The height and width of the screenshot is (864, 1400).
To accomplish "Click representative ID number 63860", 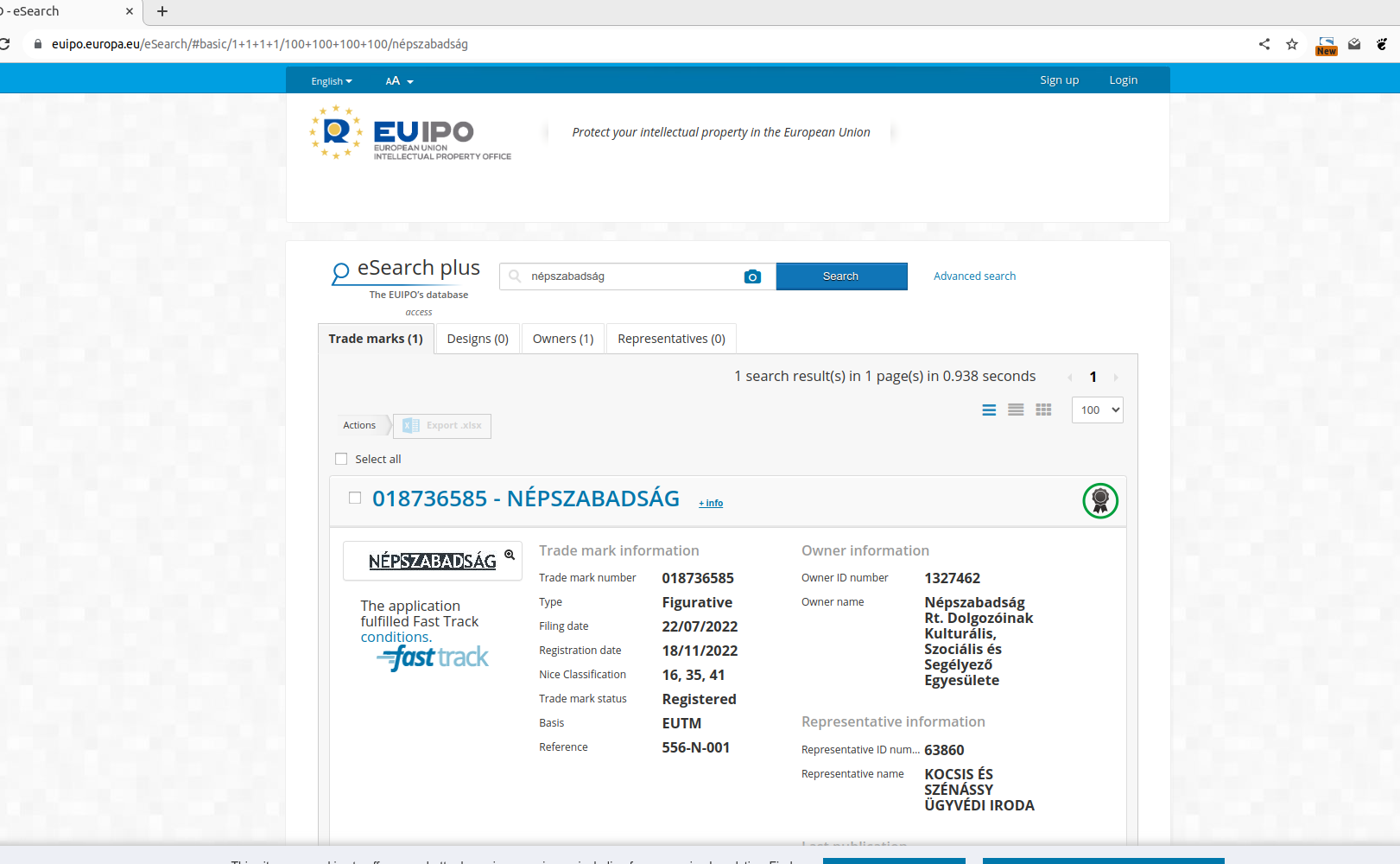I will [944, 750].
